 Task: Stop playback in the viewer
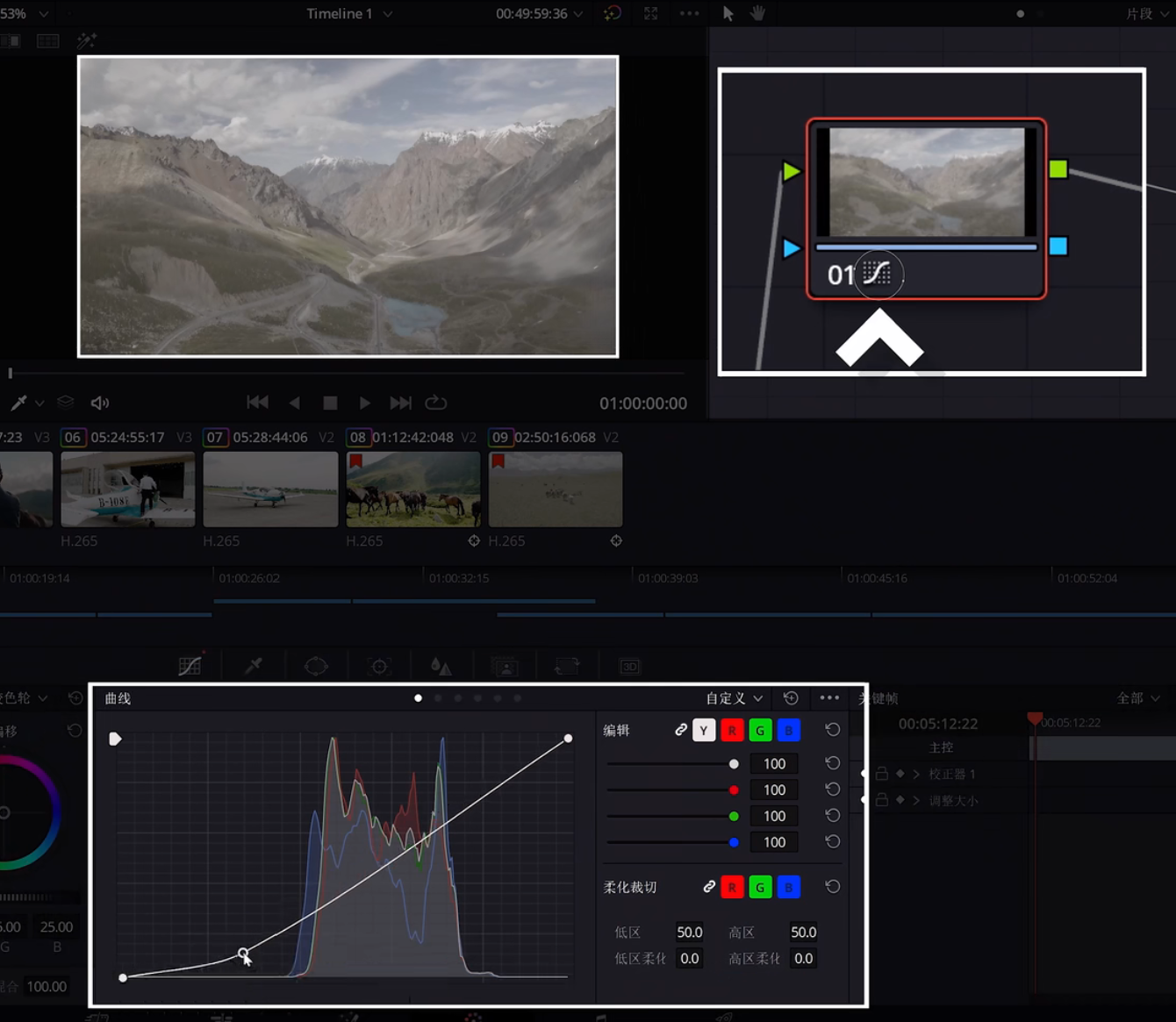tap(330, 403)
